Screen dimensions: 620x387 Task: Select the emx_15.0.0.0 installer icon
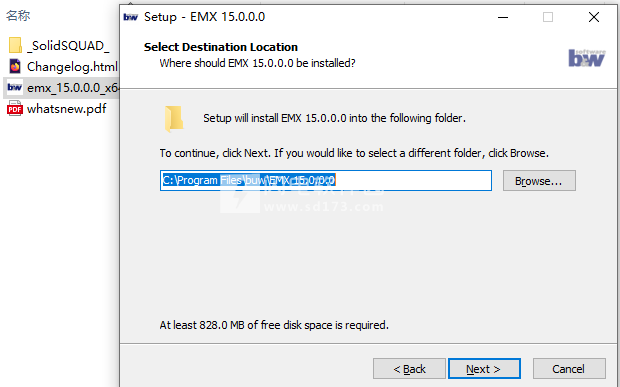coord(15,87)
